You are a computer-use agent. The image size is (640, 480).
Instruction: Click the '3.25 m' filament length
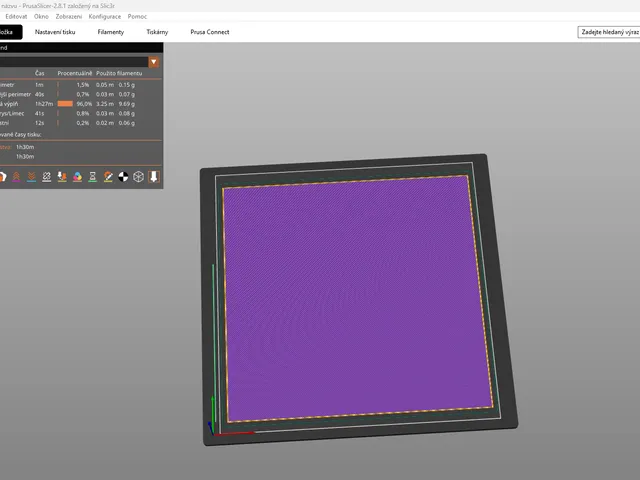click(105, 104)
